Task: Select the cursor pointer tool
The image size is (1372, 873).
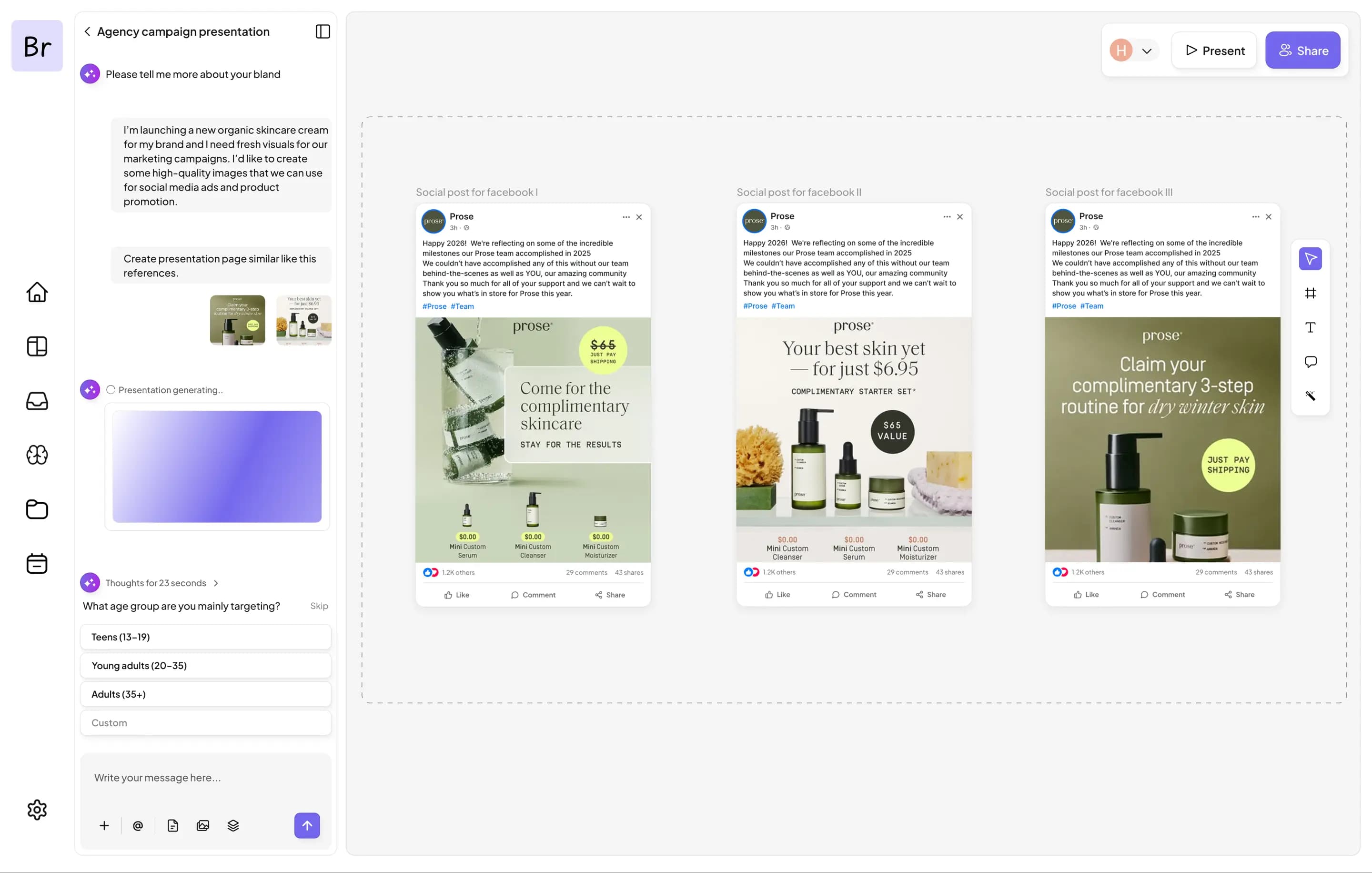Action: (x=1310, y=259)
